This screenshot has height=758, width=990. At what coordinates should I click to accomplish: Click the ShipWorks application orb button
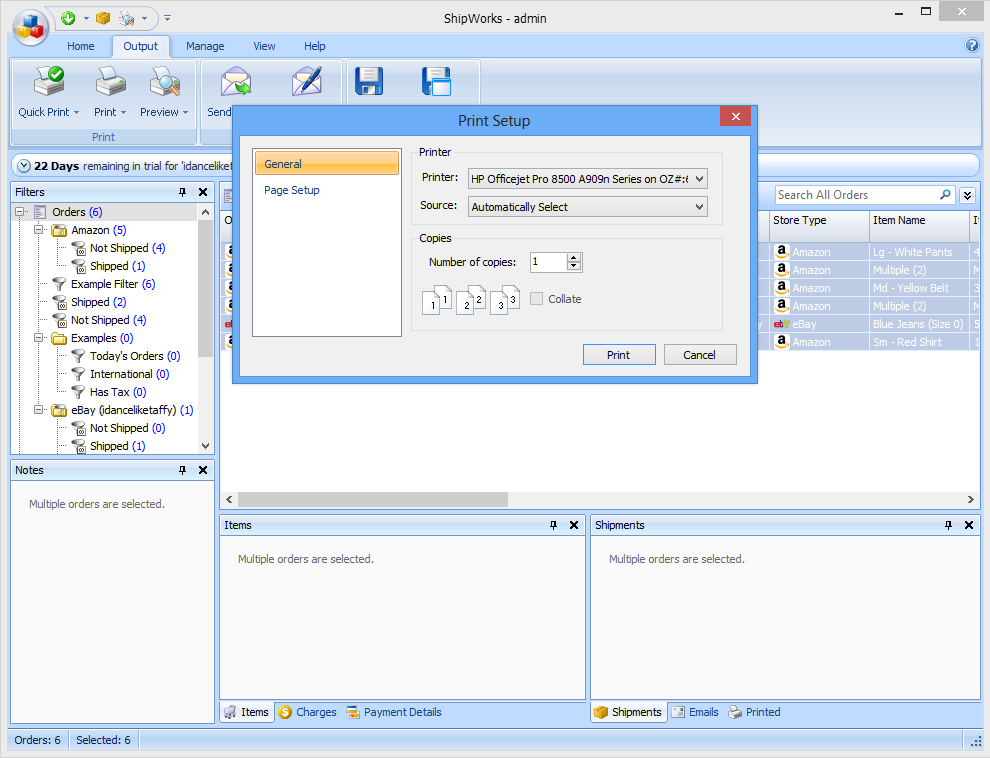coord(30,27)
